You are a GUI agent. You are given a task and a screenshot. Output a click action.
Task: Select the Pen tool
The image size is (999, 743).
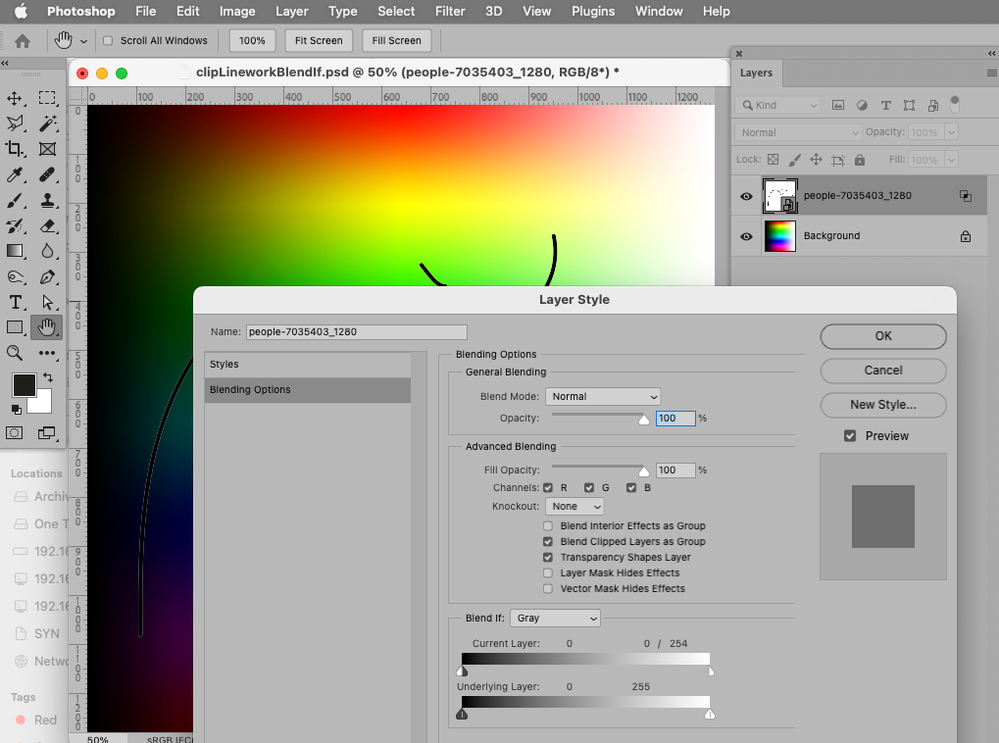47,277
